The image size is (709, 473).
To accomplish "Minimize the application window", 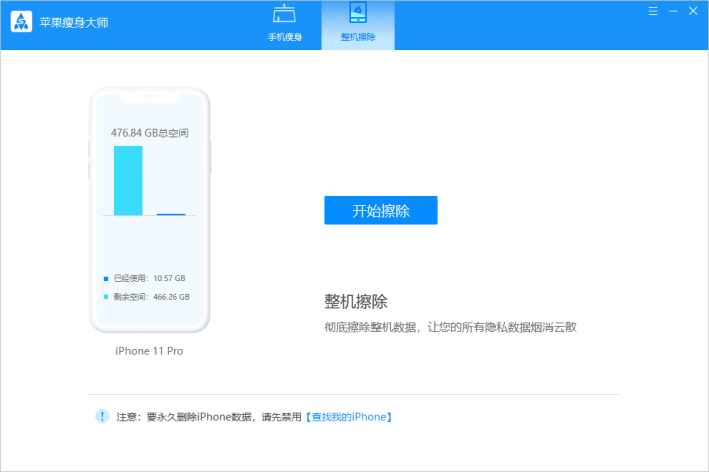I will (673, 11).
